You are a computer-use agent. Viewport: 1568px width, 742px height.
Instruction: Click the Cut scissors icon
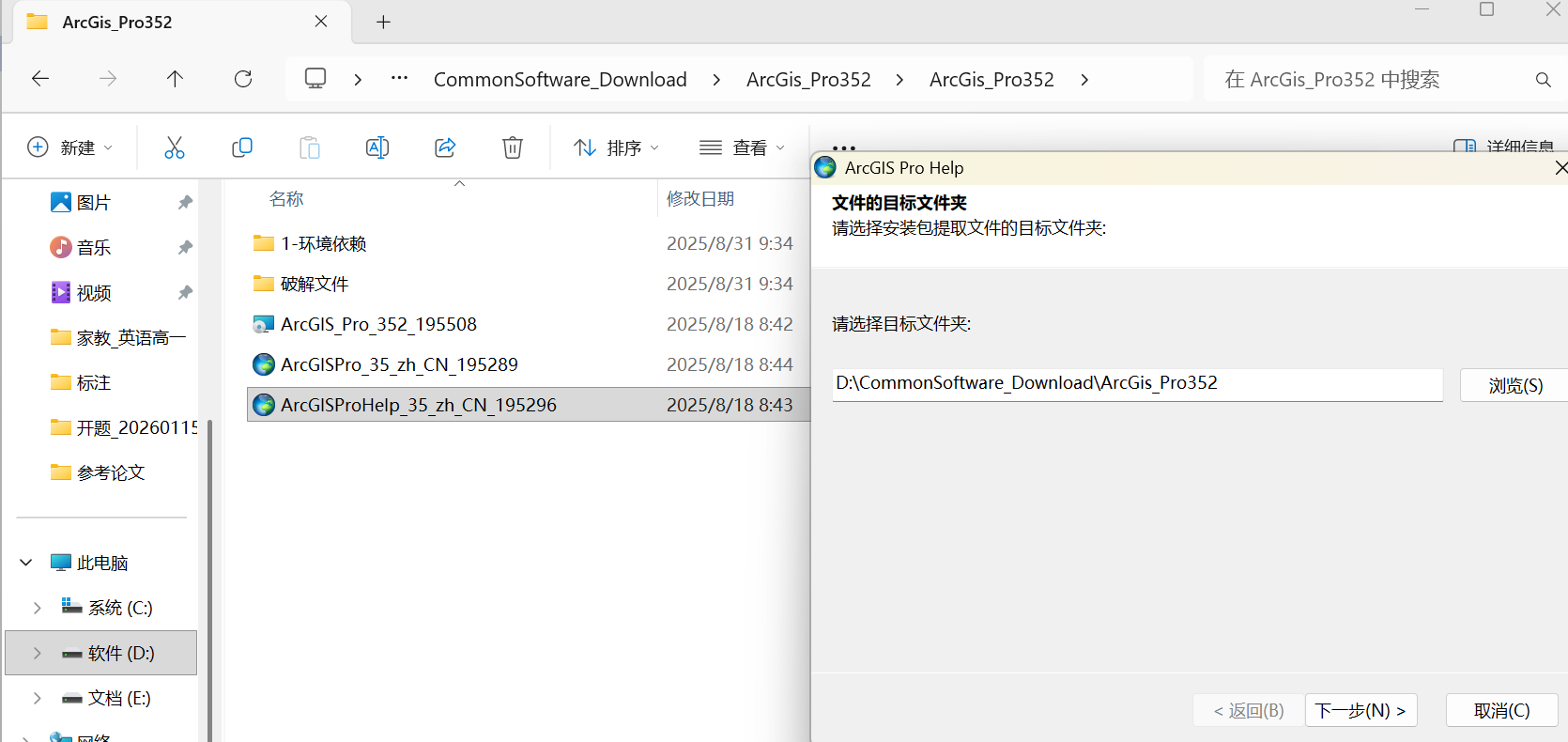point(175,147)
